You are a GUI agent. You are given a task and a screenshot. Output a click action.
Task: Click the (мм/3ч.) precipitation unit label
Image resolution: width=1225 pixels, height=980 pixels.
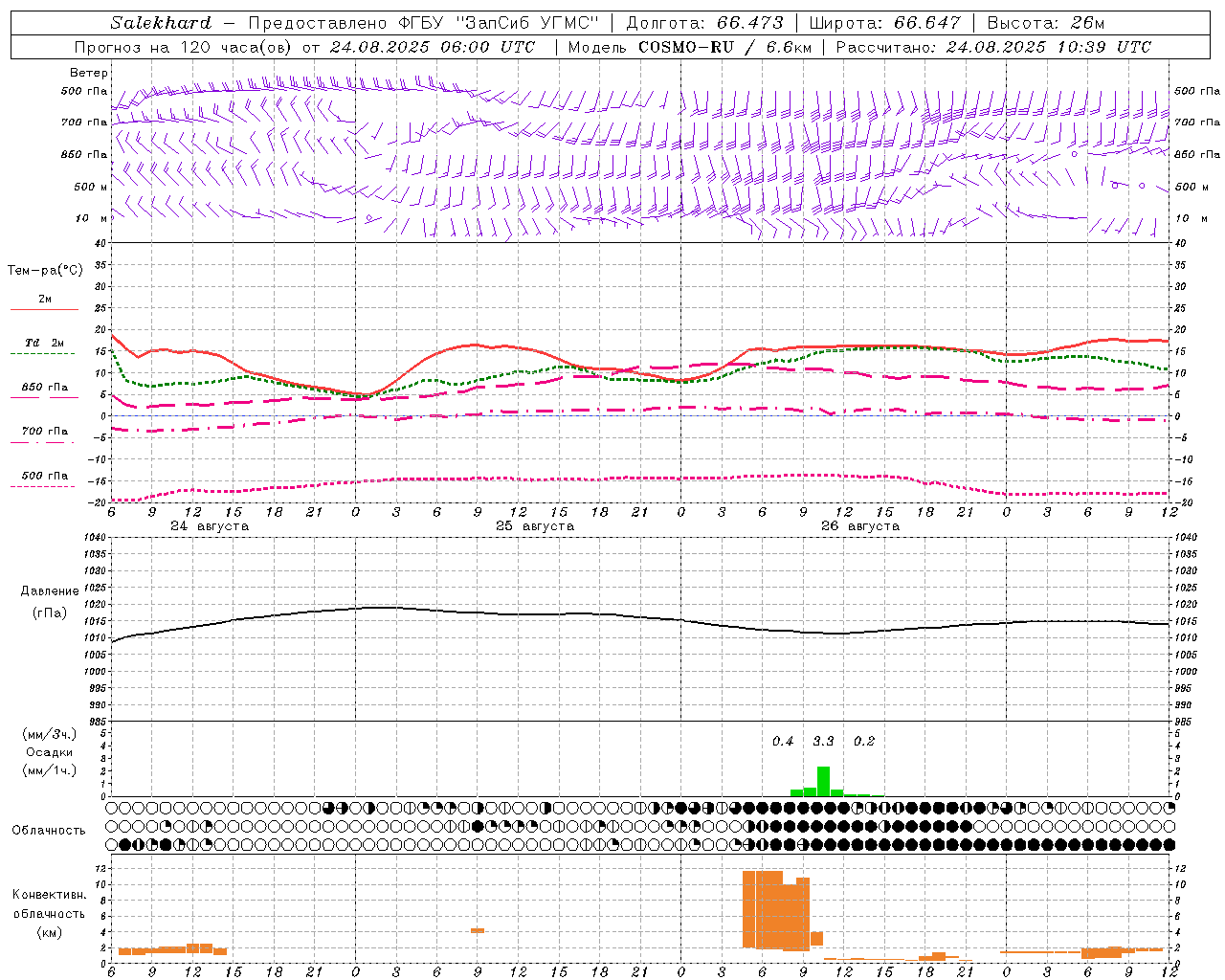coord(50,734)
